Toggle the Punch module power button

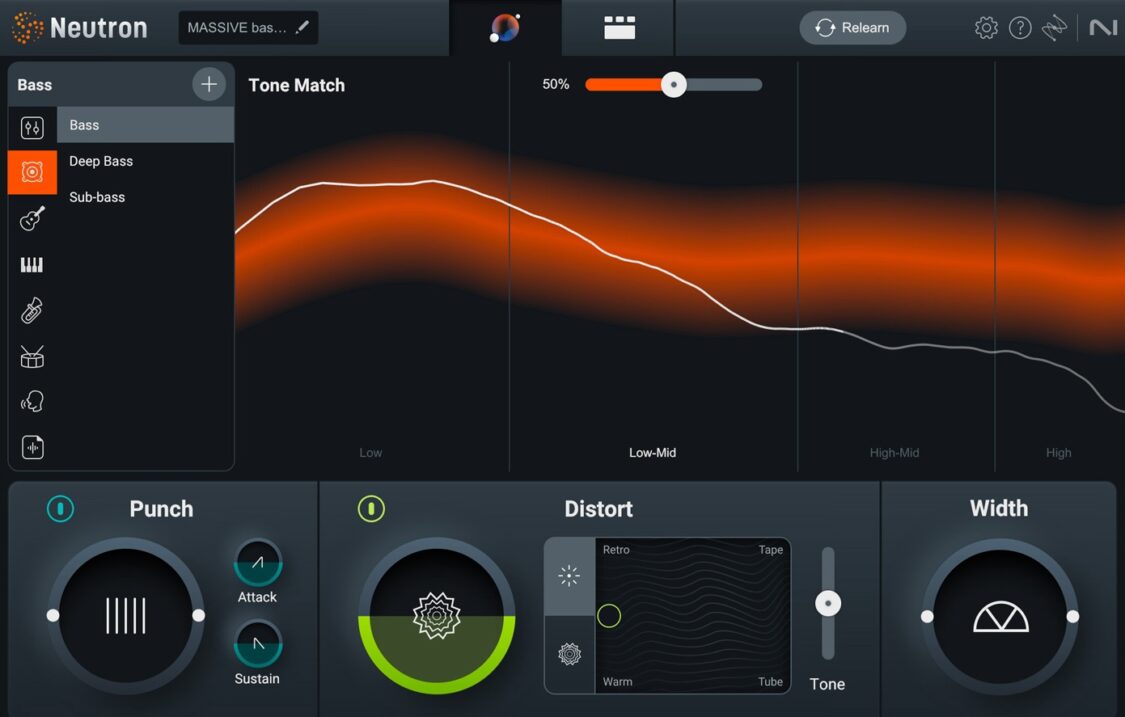click(60, 509)
